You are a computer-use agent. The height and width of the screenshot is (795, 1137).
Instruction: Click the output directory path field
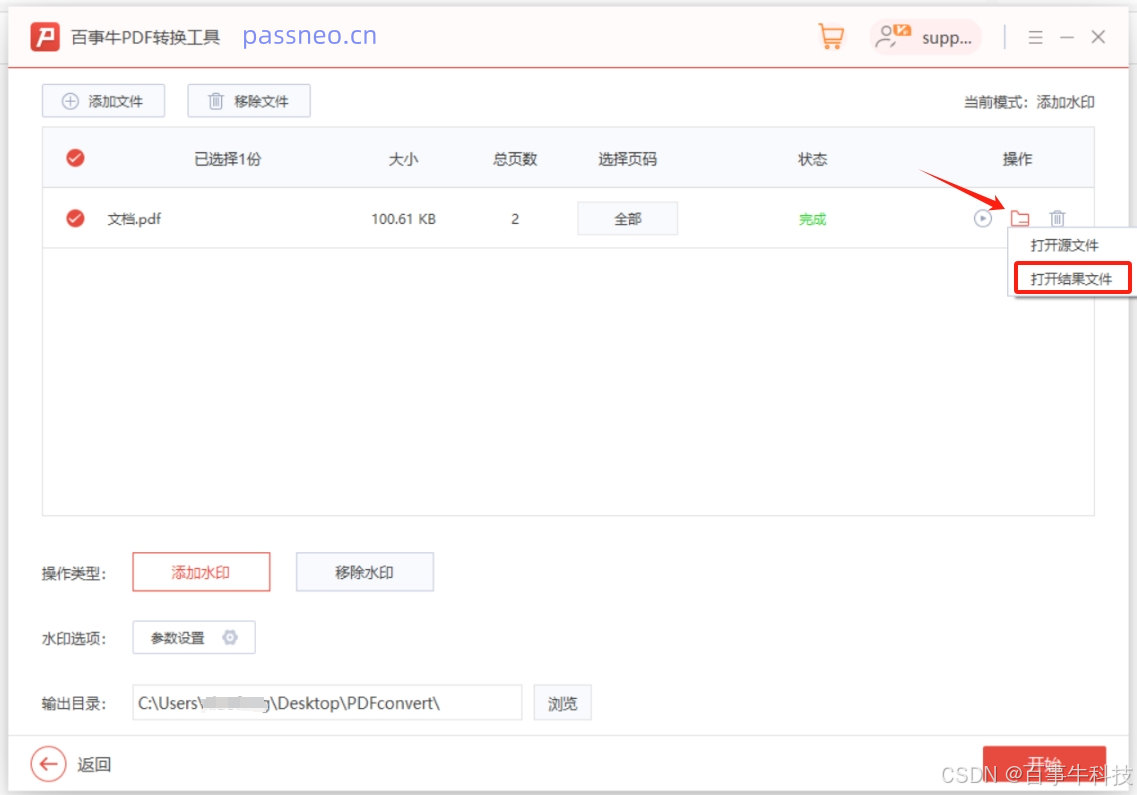coord(327,703)
